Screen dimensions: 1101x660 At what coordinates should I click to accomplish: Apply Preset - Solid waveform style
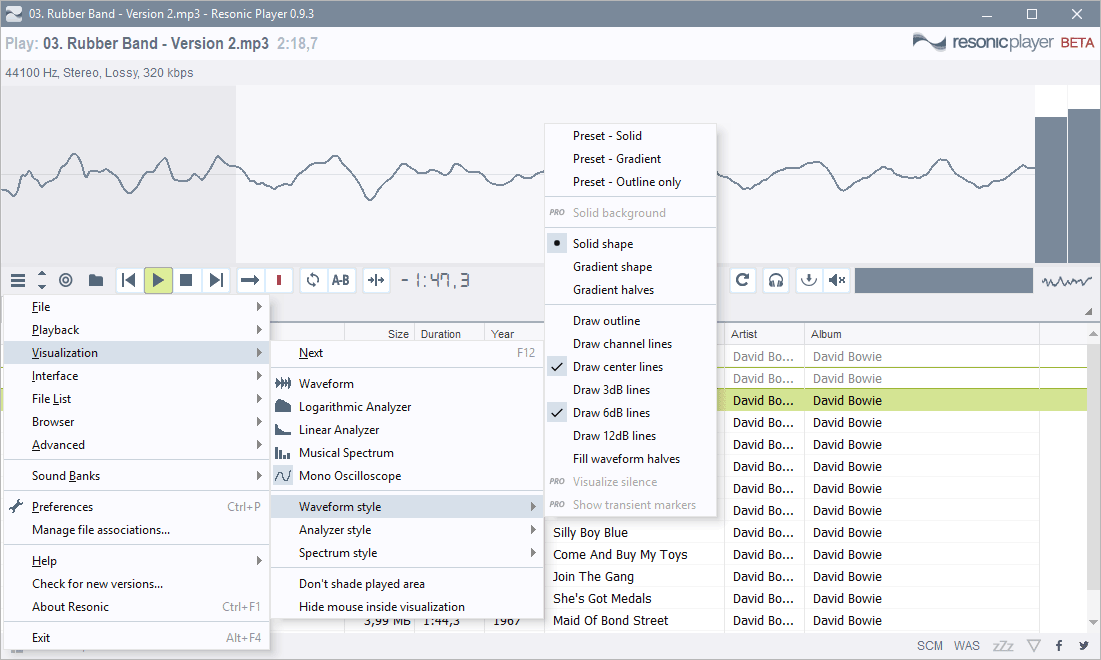click(631, 136)
